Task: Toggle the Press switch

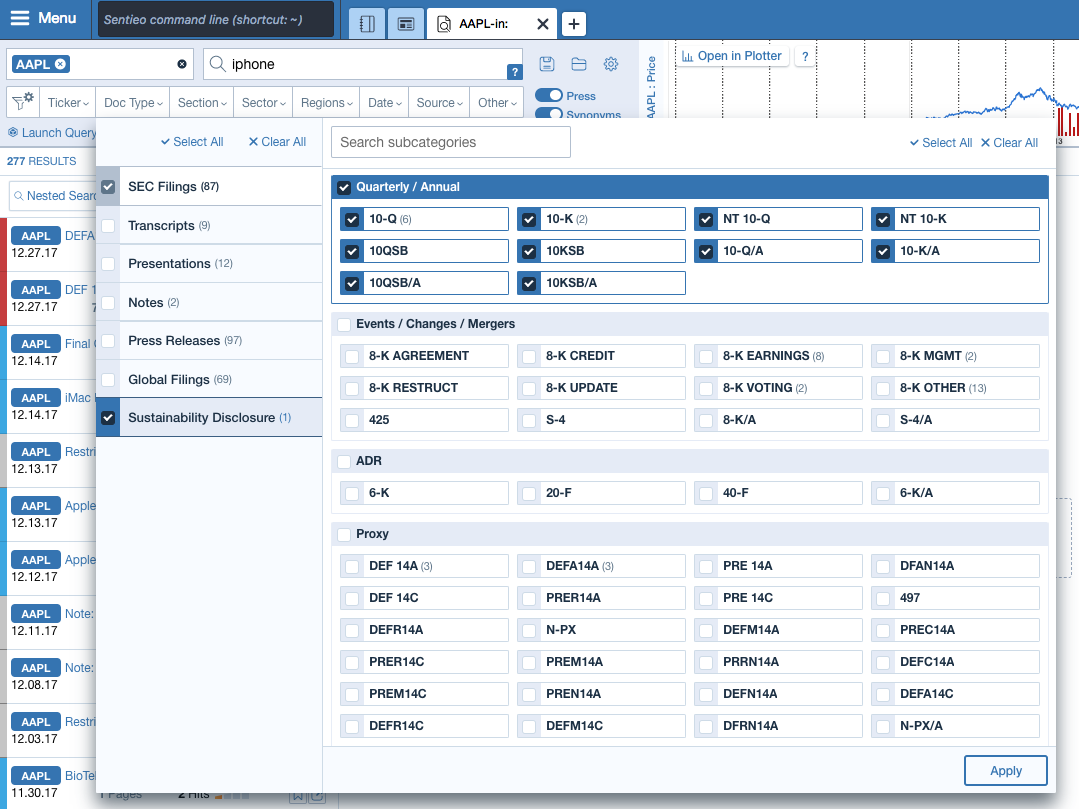Action: [x=548, y=96]
